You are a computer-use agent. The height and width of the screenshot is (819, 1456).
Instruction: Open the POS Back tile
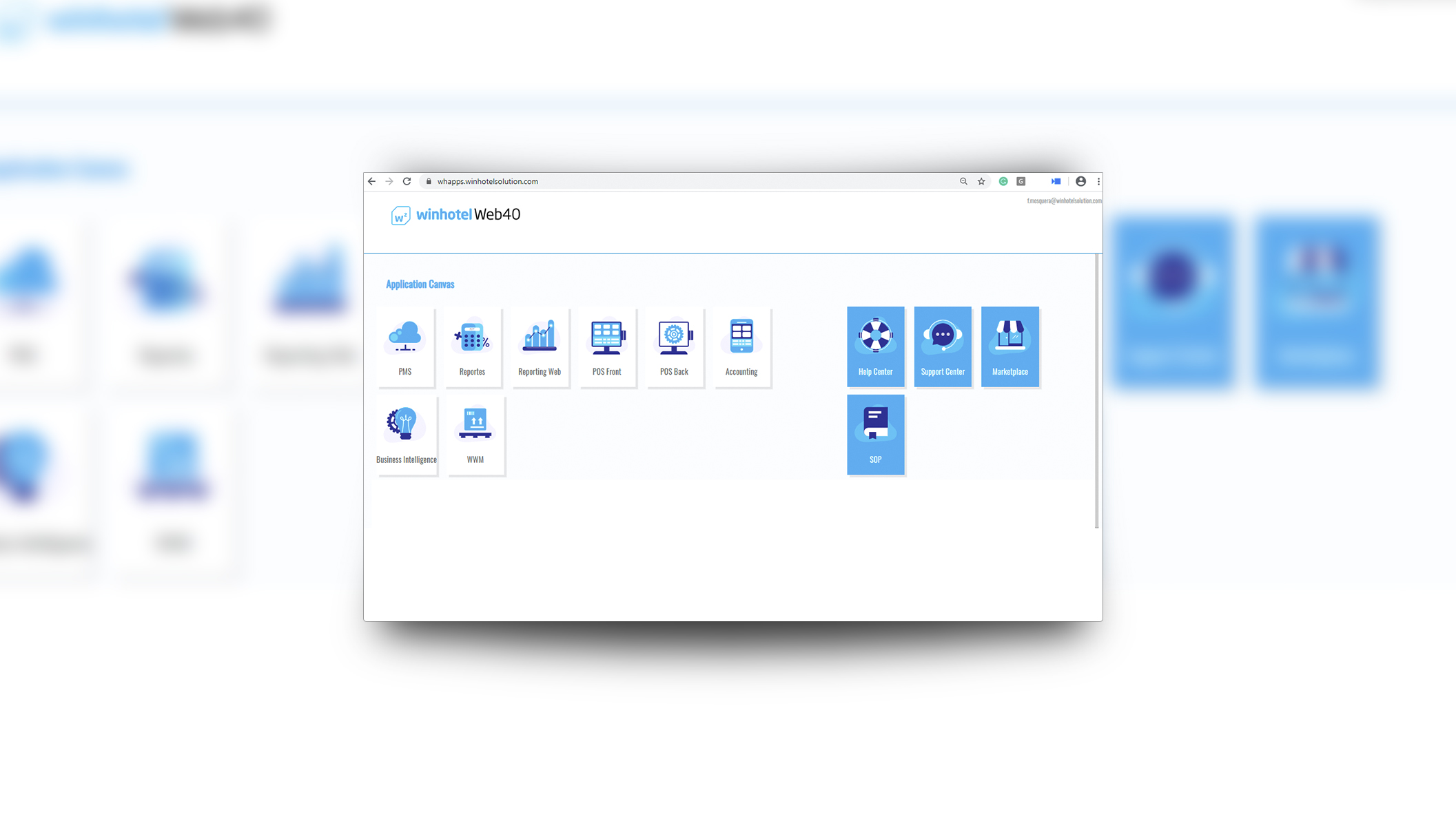point(674,346)
